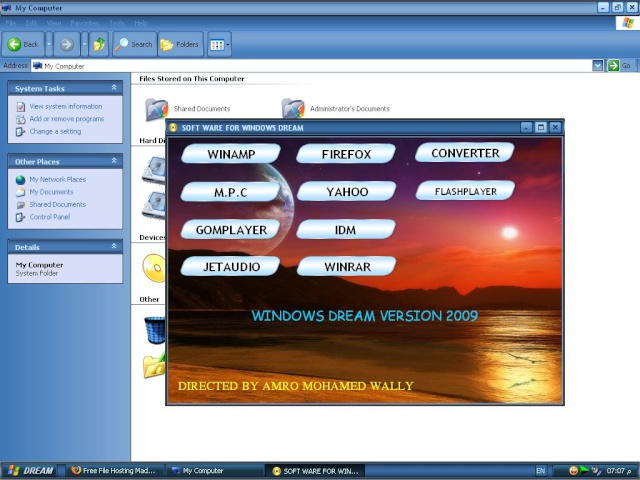Open My Documents link in sidebar
Screen dimensions: 640x480
(x=51, y=192)
